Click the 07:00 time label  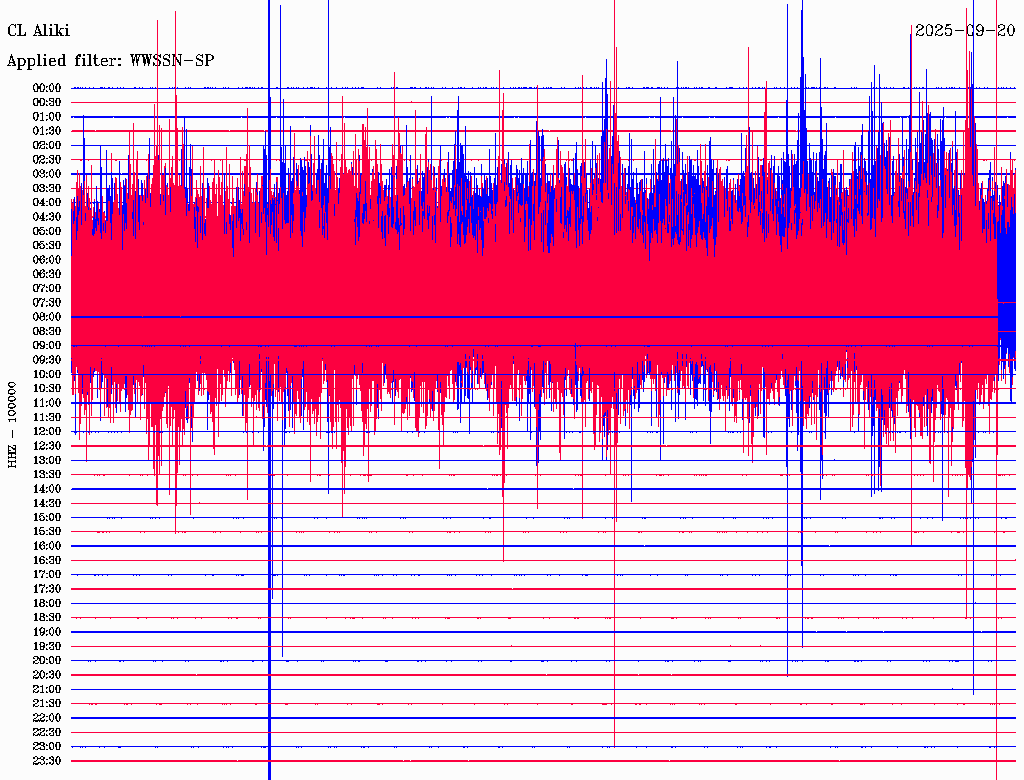(47, 289)
